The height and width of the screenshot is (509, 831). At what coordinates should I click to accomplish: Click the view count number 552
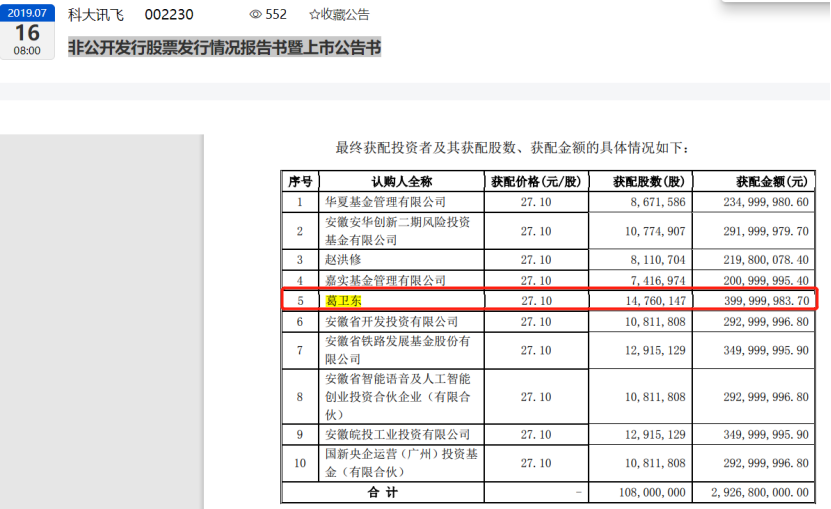tap(276, 15)
